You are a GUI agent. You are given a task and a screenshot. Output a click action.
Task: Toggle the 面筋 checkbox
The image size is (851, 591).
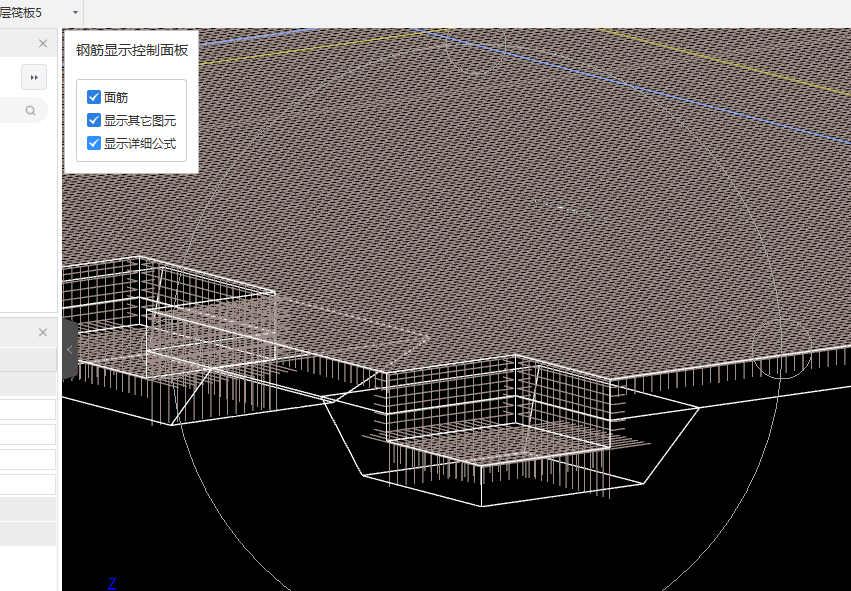[94, 97]
